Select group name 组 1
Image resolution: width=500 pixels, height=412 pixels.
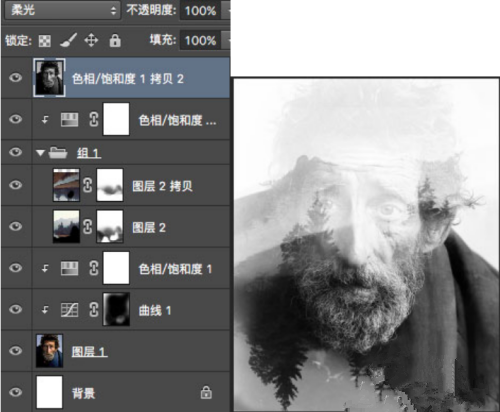click(89, 153)
